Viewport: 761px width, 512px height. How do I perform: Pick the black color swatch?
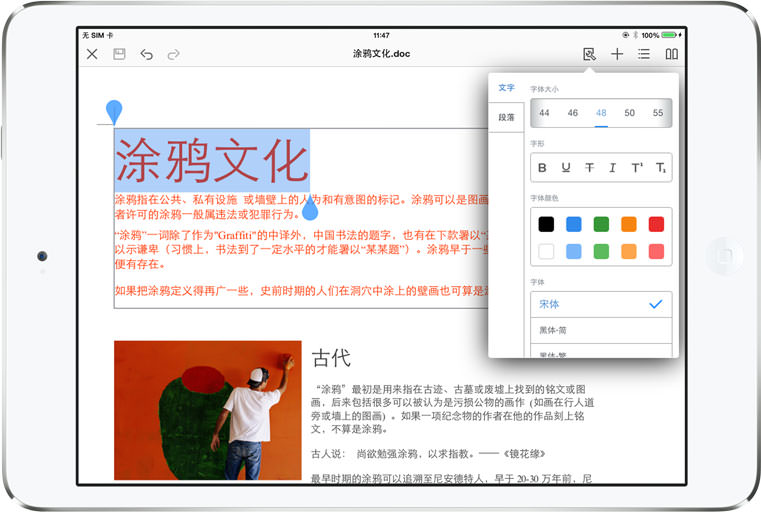click(x=546, y=224)
